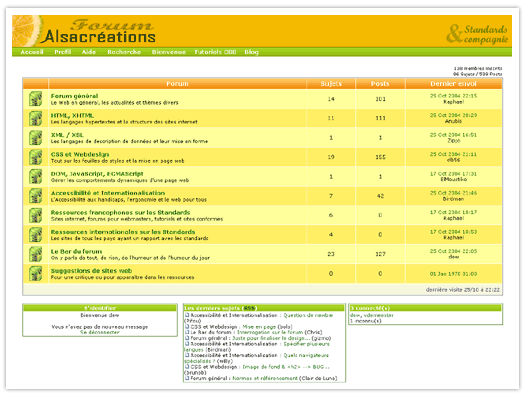Click the Forum général row icon
This screenshot has width=525, height=396.
click(35, 99)
